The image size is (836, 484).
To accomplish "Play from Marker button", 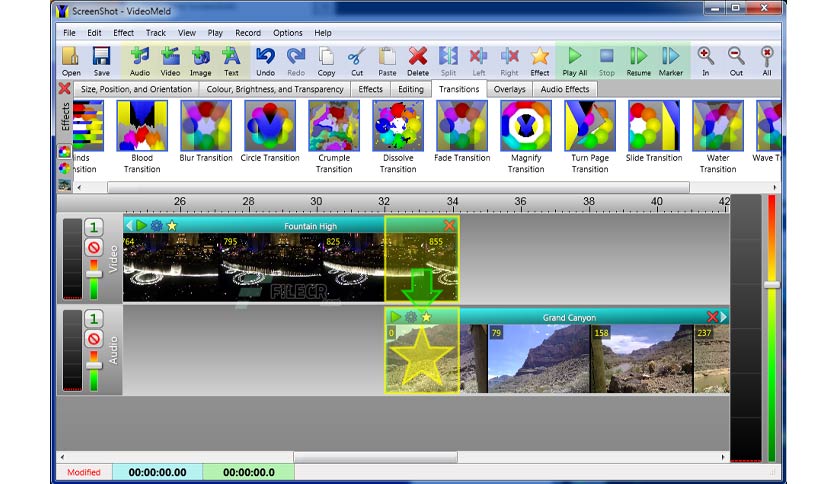I will 670,61.
